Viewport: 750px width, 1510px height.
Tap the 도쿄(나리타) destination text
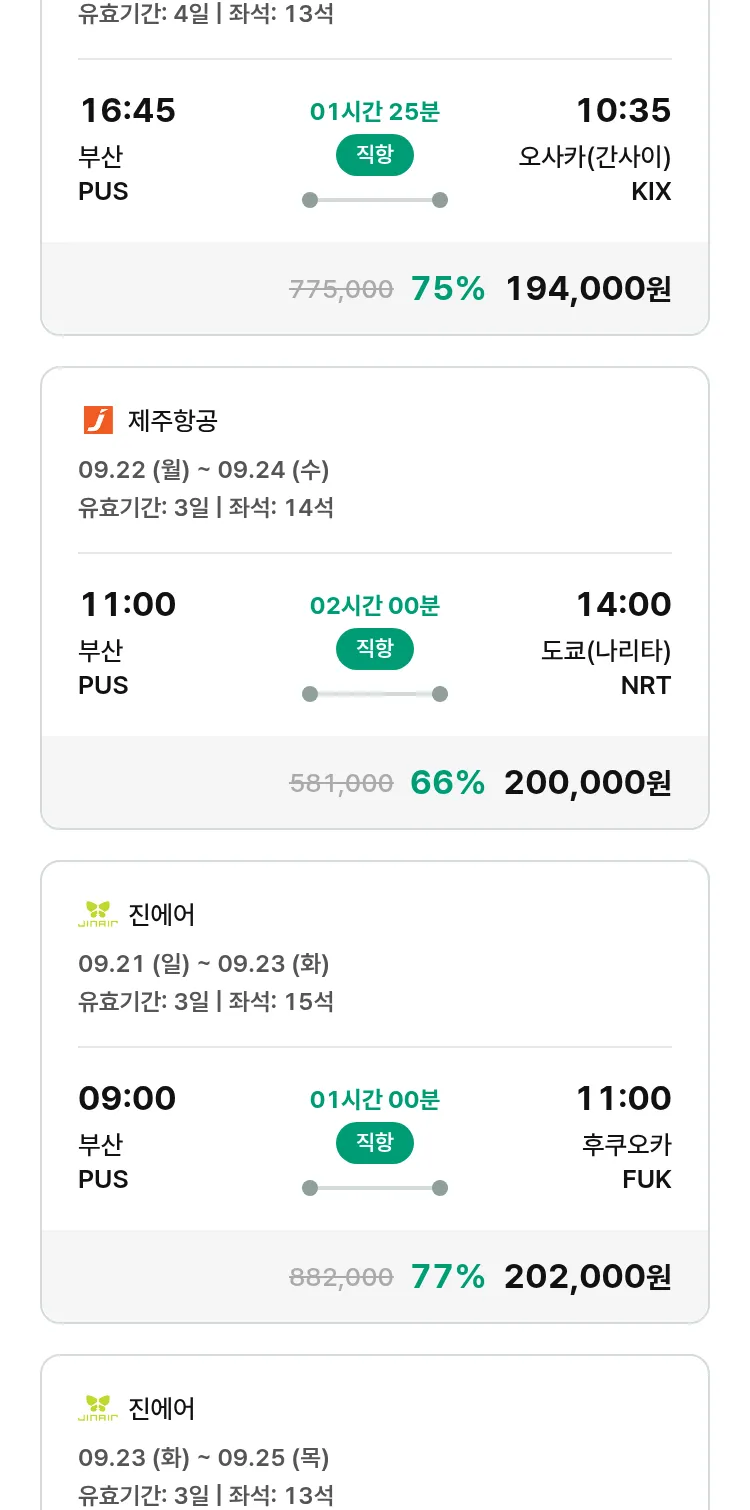(606, 651)
